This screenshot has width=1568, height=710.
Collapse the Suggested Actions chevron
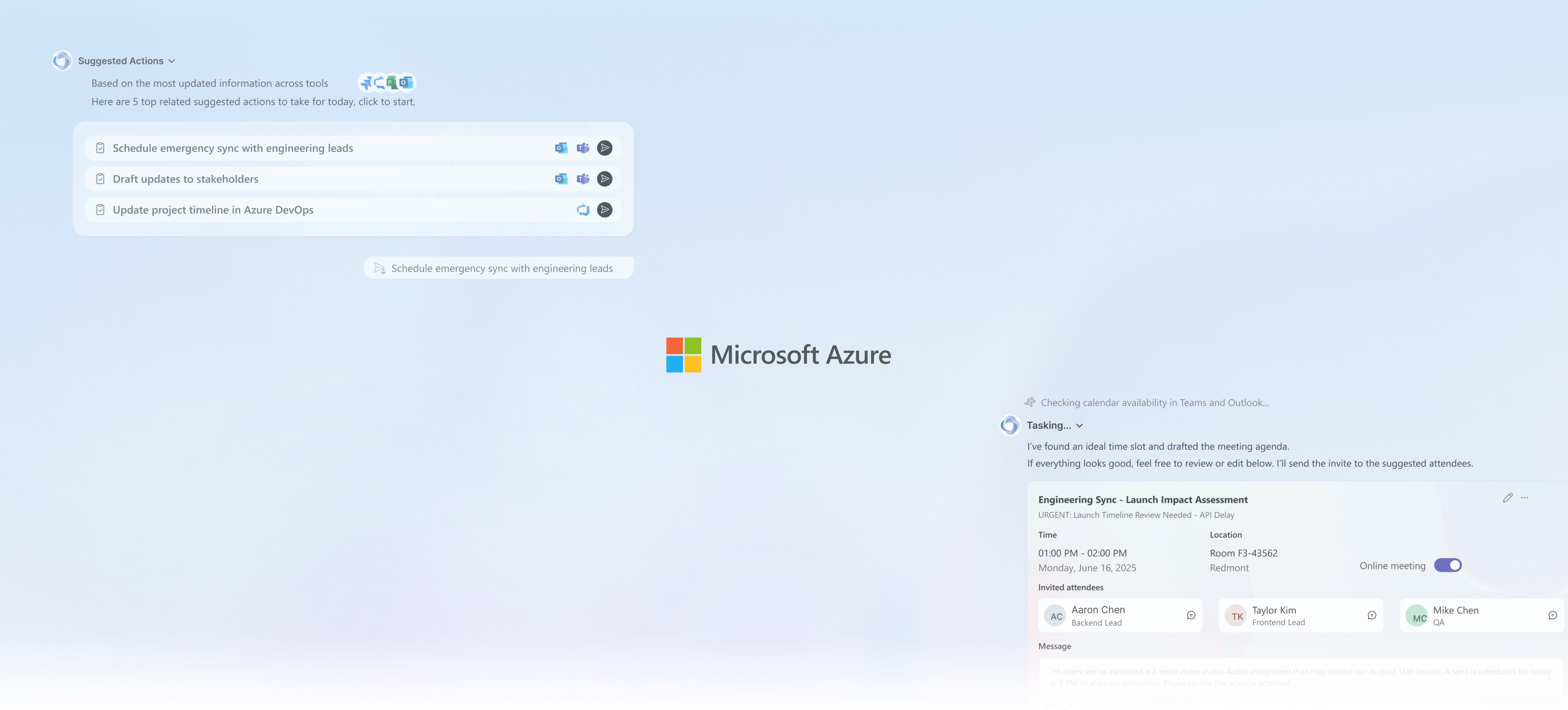pyautogui.click(x=172, y=61)
